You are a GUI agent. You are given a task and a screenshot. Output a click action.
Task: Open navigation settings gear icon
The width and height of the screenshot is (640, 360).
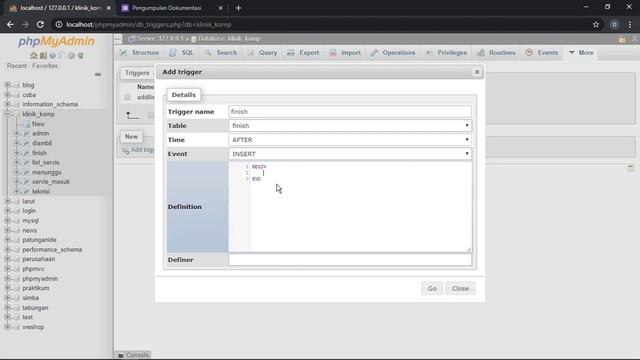click(x=71, y=56)
